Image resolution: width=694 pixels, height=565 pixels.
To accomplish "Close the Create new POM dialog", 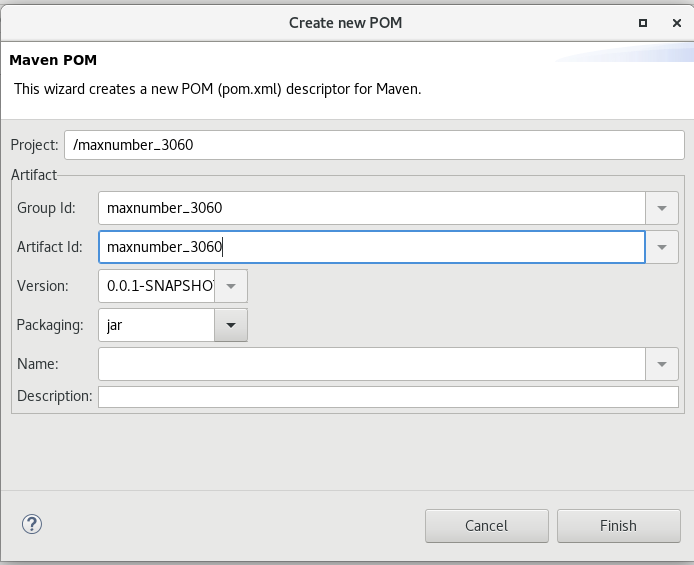I will [x=677, y=23].
